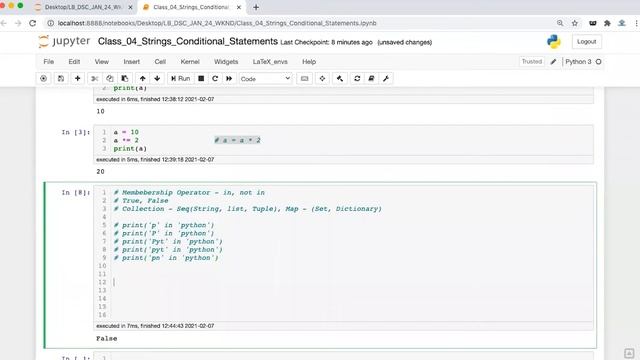The image size is (640, 360).
Task: Click output value 20
Action: (x=100, y=172)
